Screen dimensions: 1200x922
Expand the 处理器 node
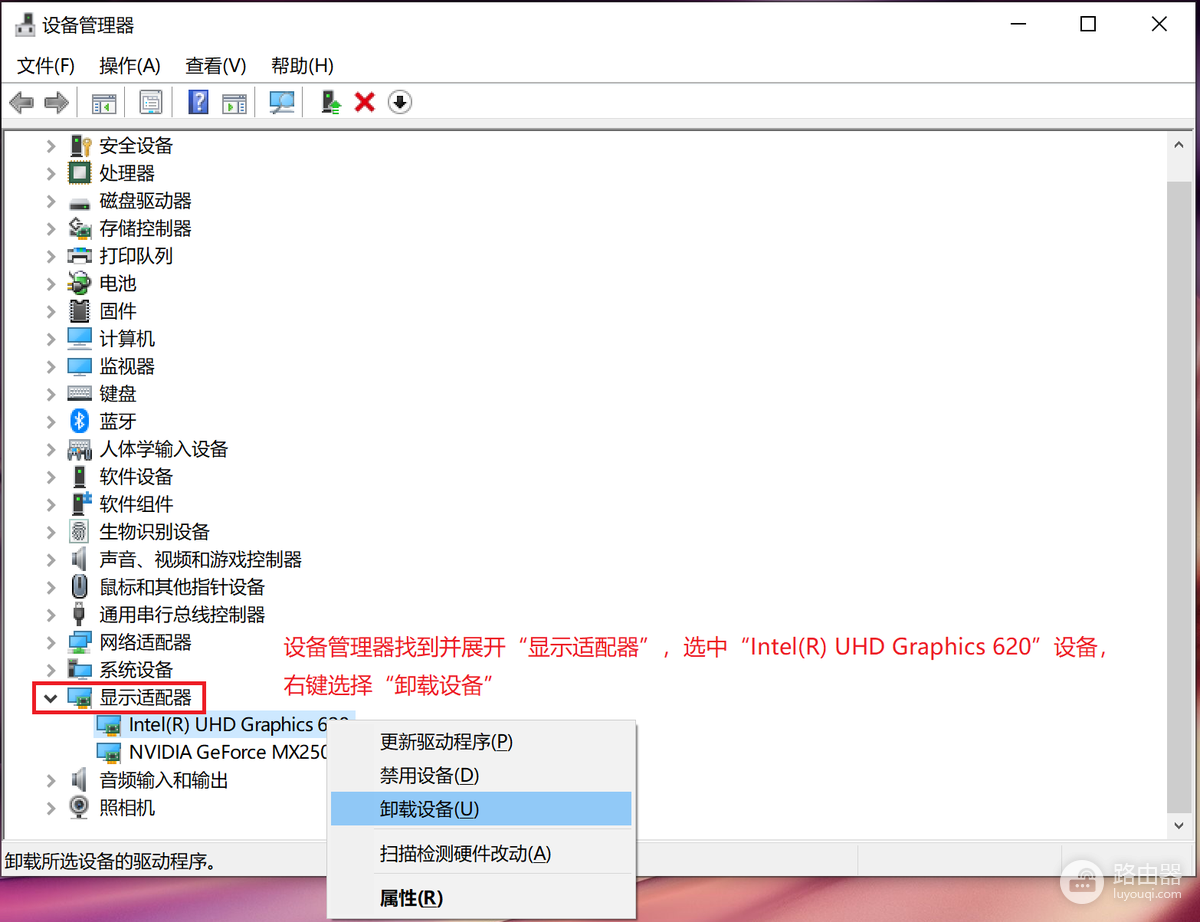[51, 173]
